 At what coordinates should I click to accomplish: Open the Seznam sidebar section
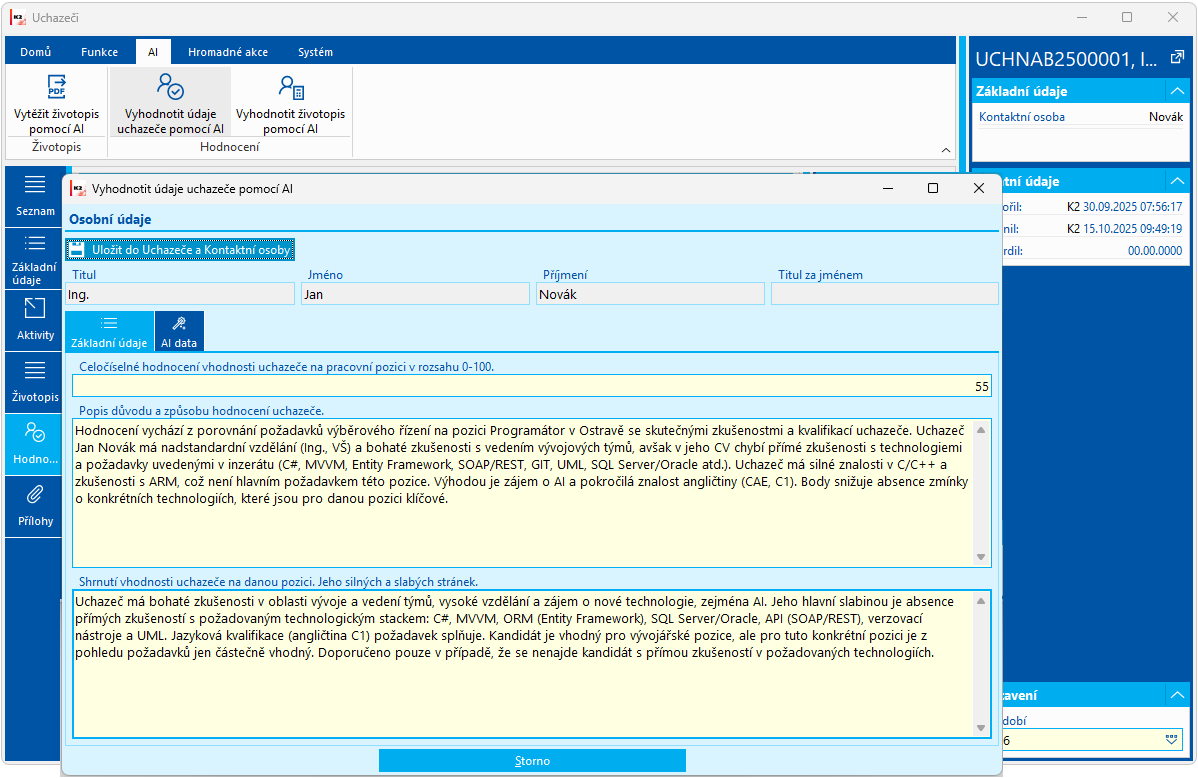point(35,196)
